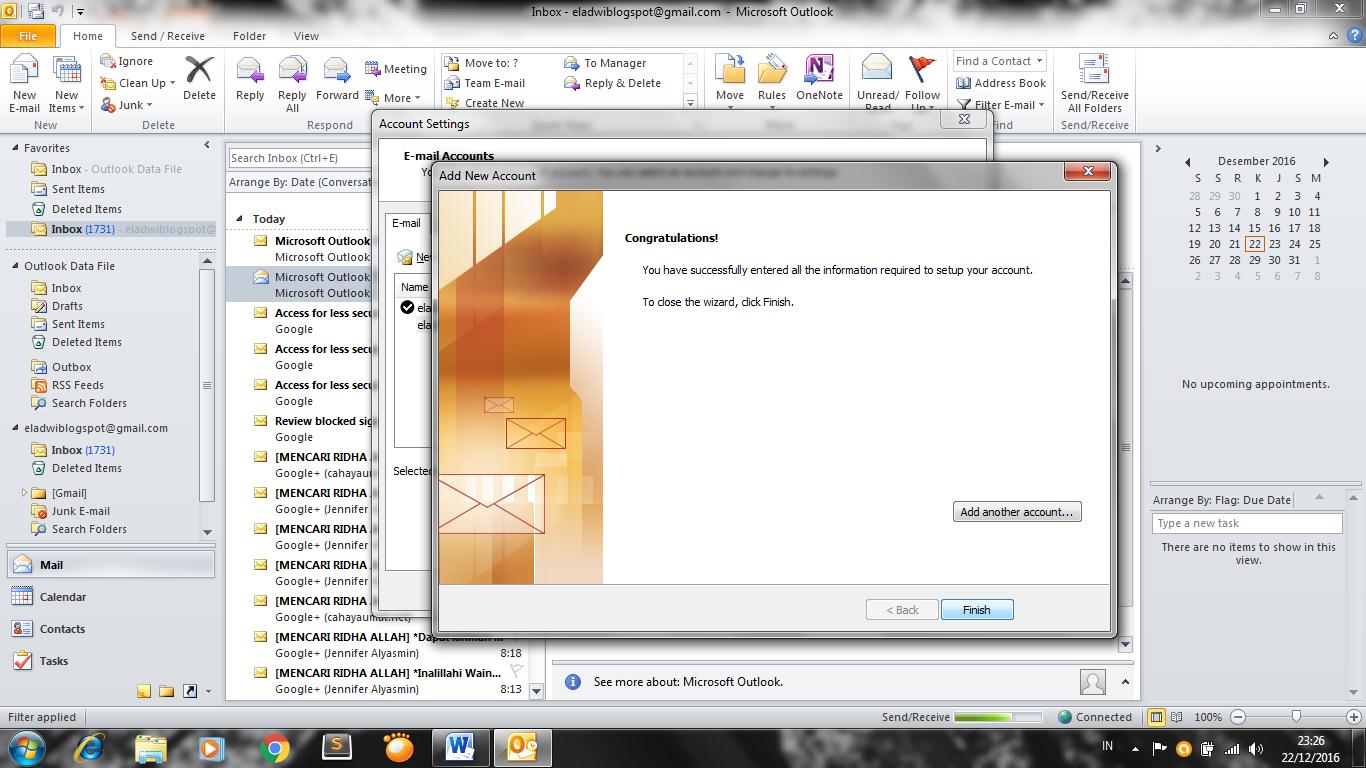Expand the [Gmail] folder

[x=24, y=493]
